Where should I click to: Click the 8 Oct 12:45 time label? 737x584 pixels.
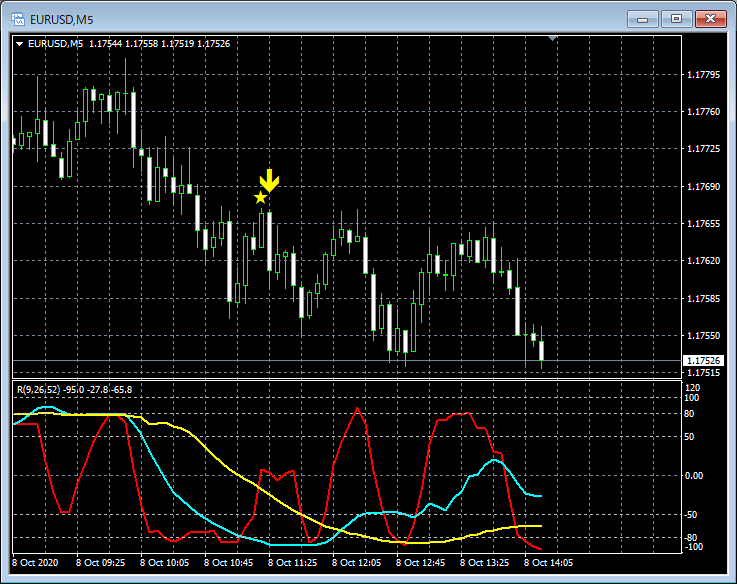click(x=420, y=562)
